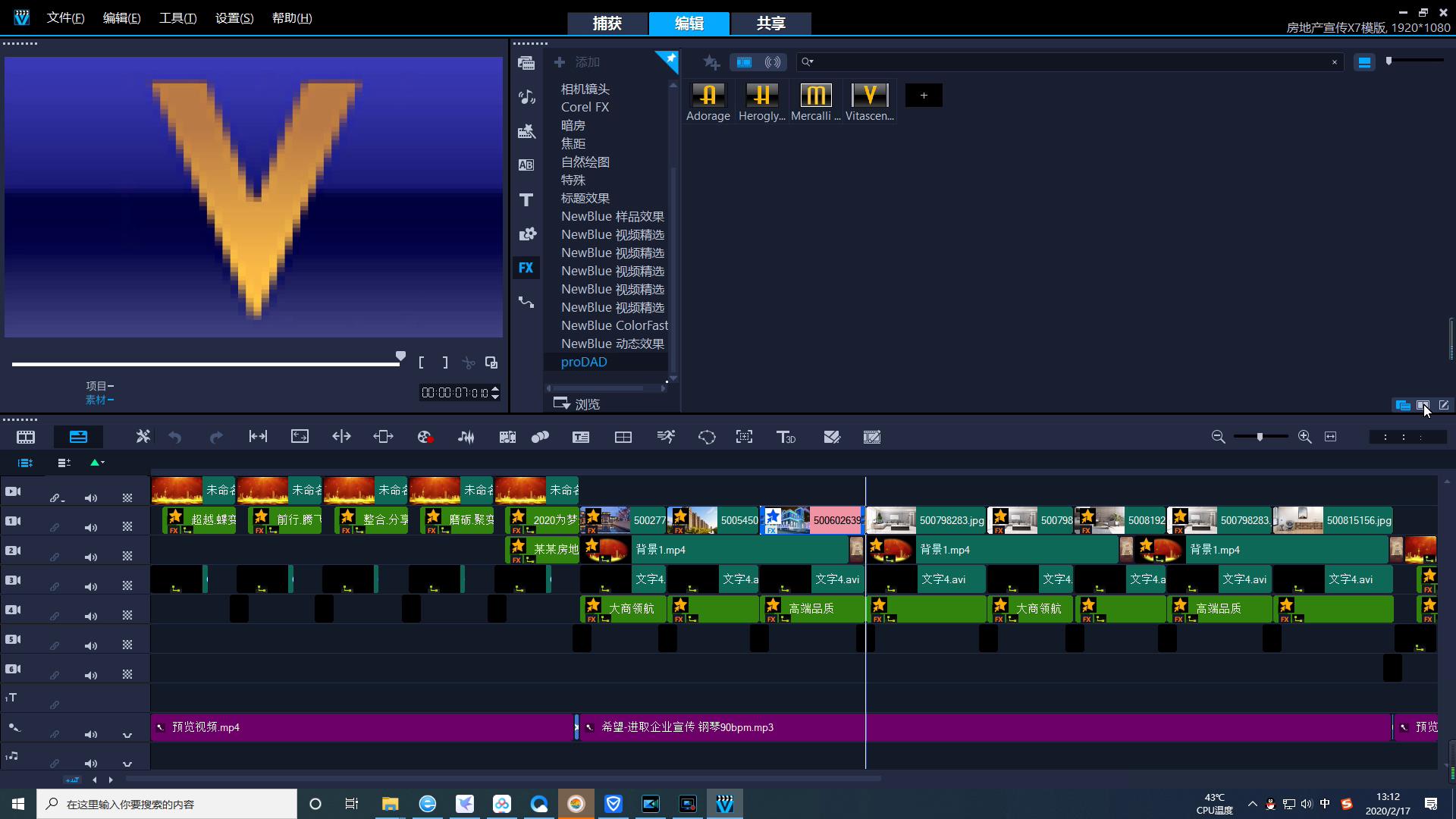Switch to Storyboard view
This screenshot has width=1456, height=819.
(26, 437)
